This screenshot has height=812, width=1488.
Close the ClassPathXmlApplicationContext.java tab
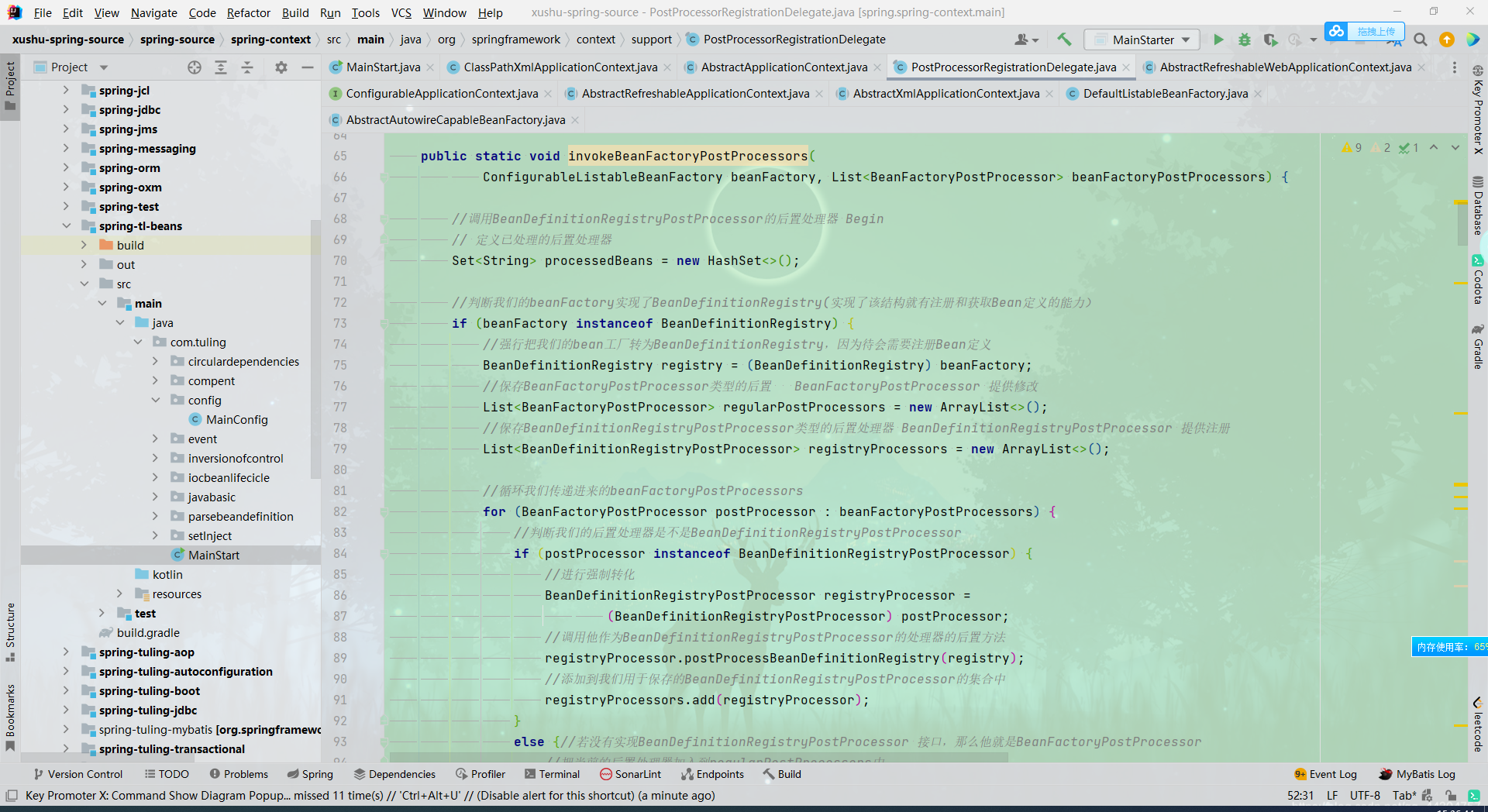tap(667, 68)
